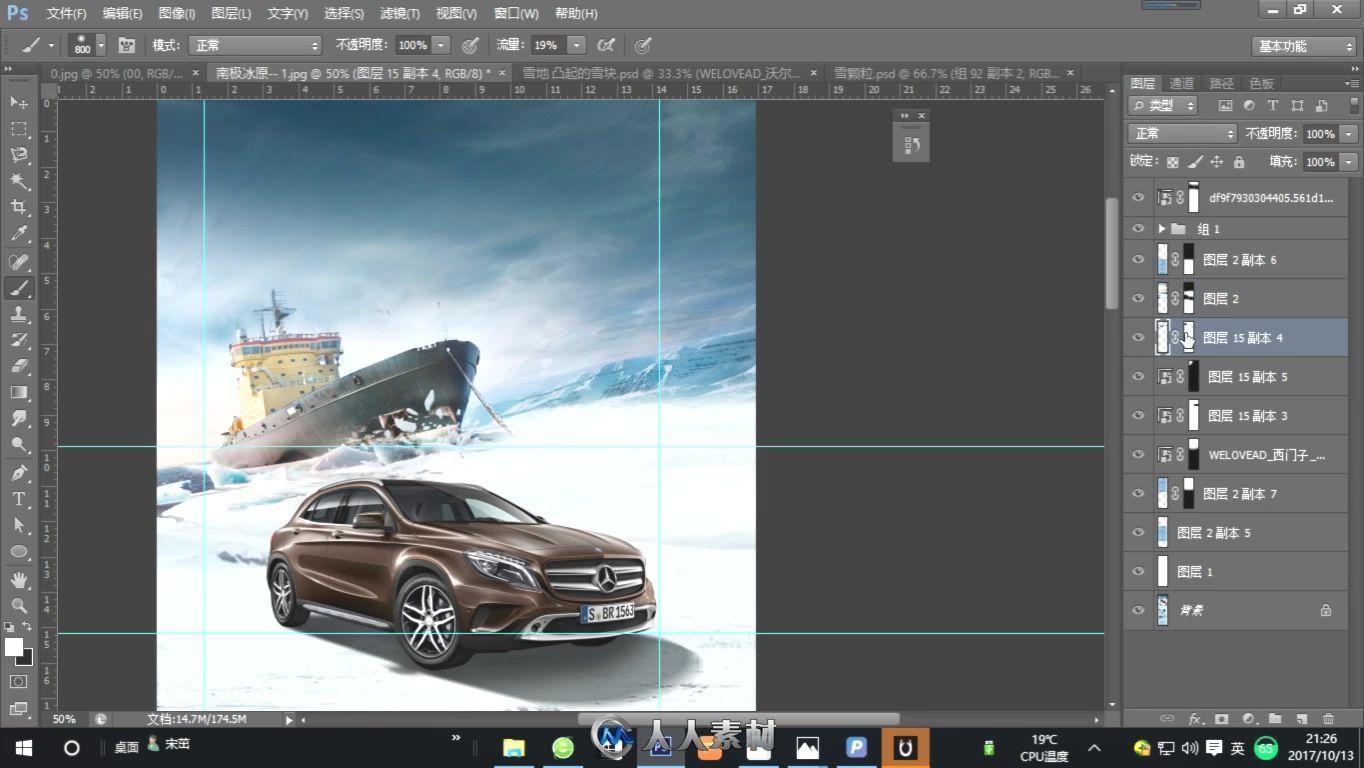Delete layer with the trash icon
The width and height of the screenshot is (1364, 768).
(x=1328, y=718)
